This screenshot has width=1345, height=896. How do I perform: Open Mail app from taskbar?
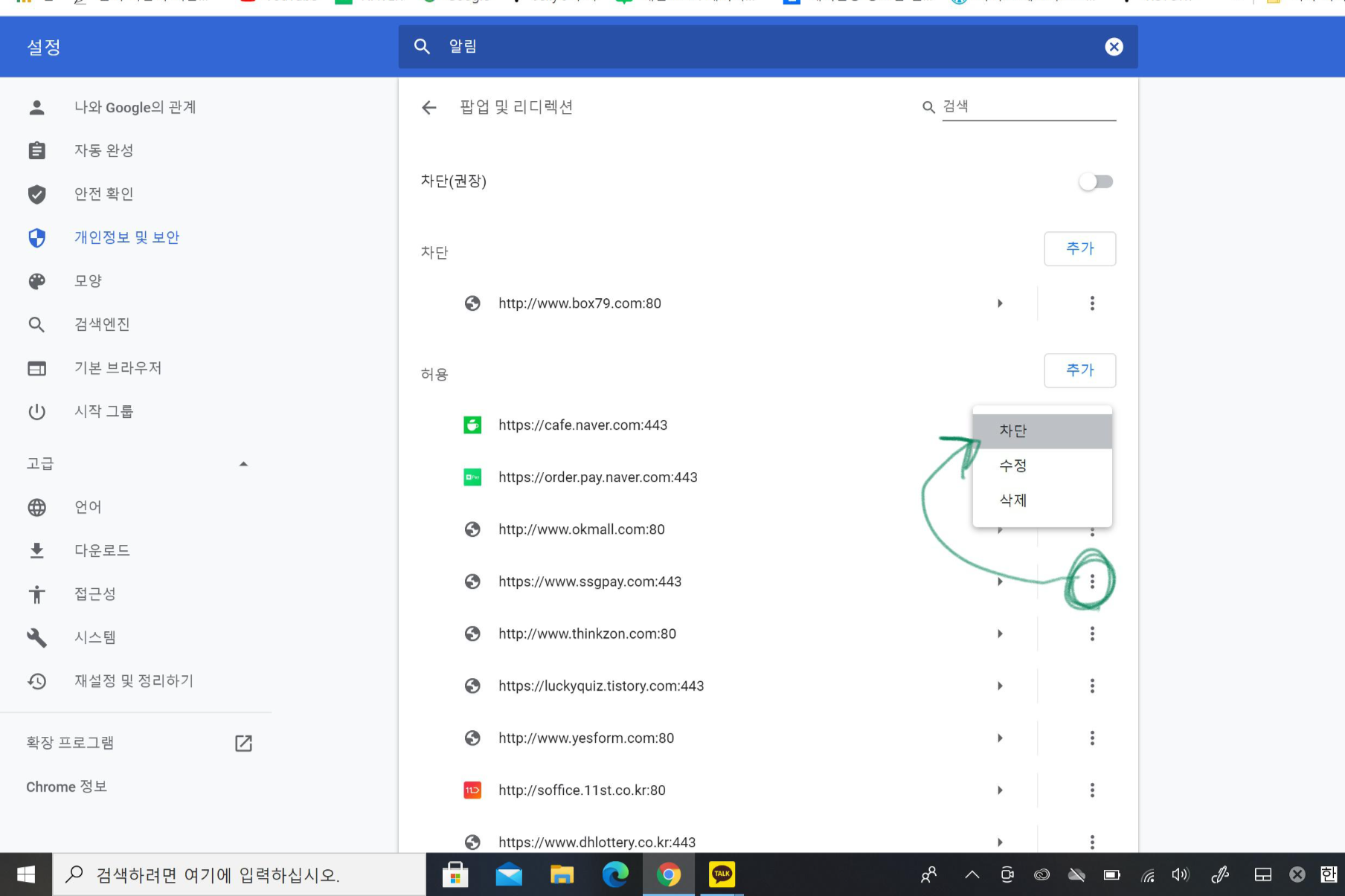[x=509, y=874]
